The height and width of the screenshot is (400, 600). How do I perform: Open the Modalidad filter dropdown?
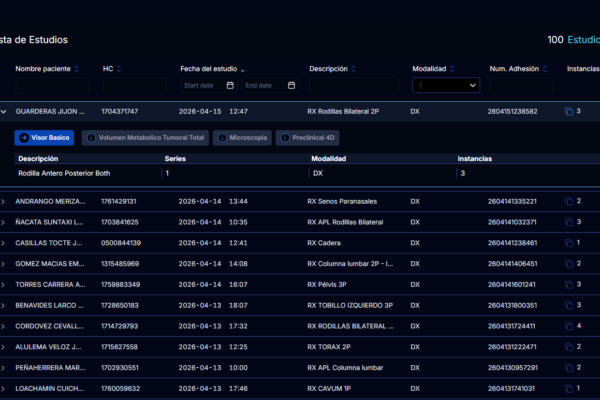[x=445, y=86]
